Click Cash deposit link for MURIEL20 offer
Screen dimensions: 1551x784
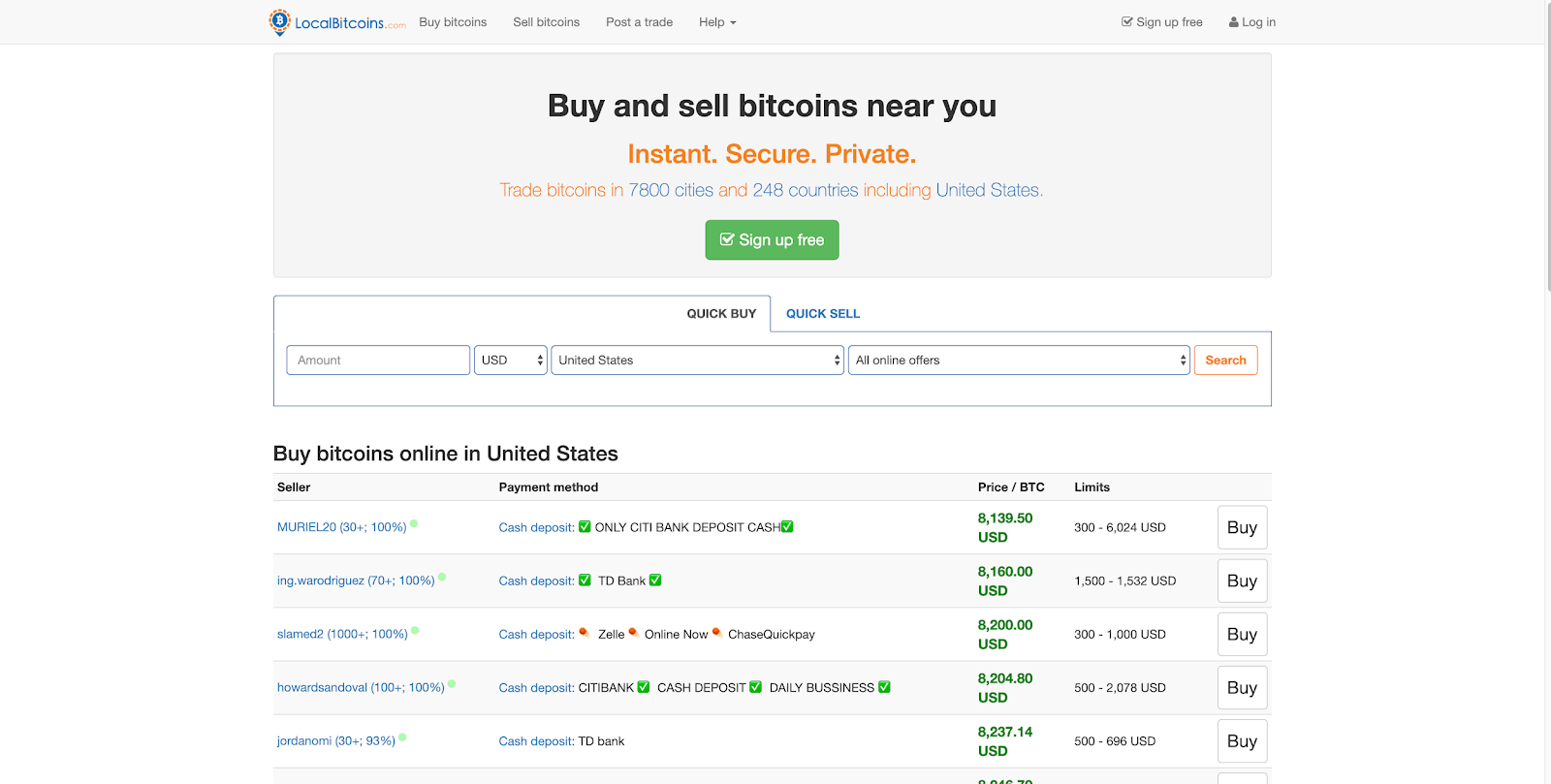point(537,527)
